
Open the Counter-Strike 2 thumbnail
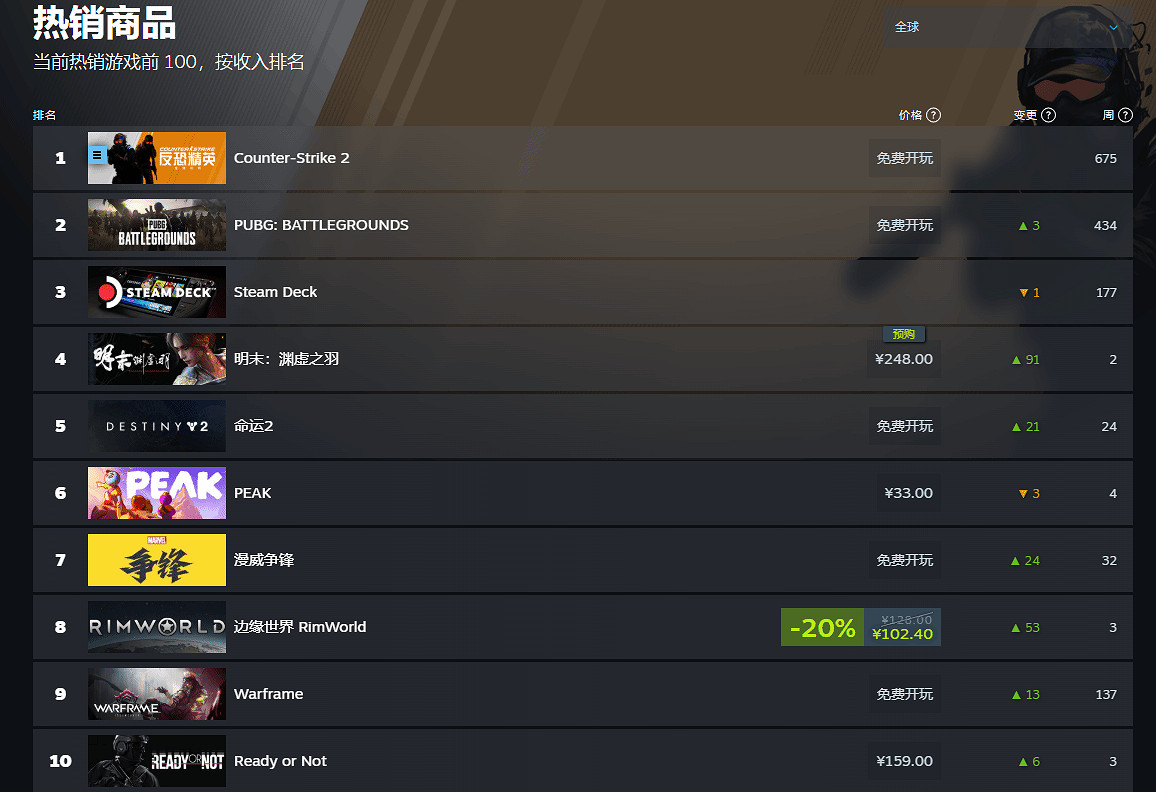[156, 158]
